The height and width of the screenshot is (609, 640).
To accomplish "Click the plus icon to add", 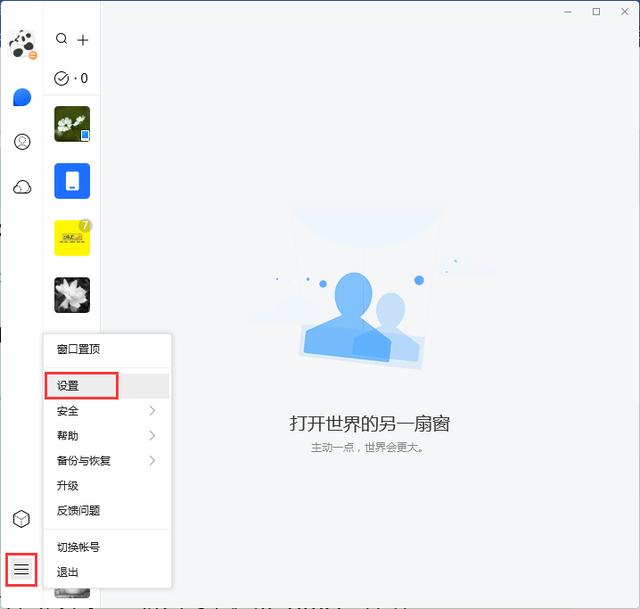I will click(83, 40).
